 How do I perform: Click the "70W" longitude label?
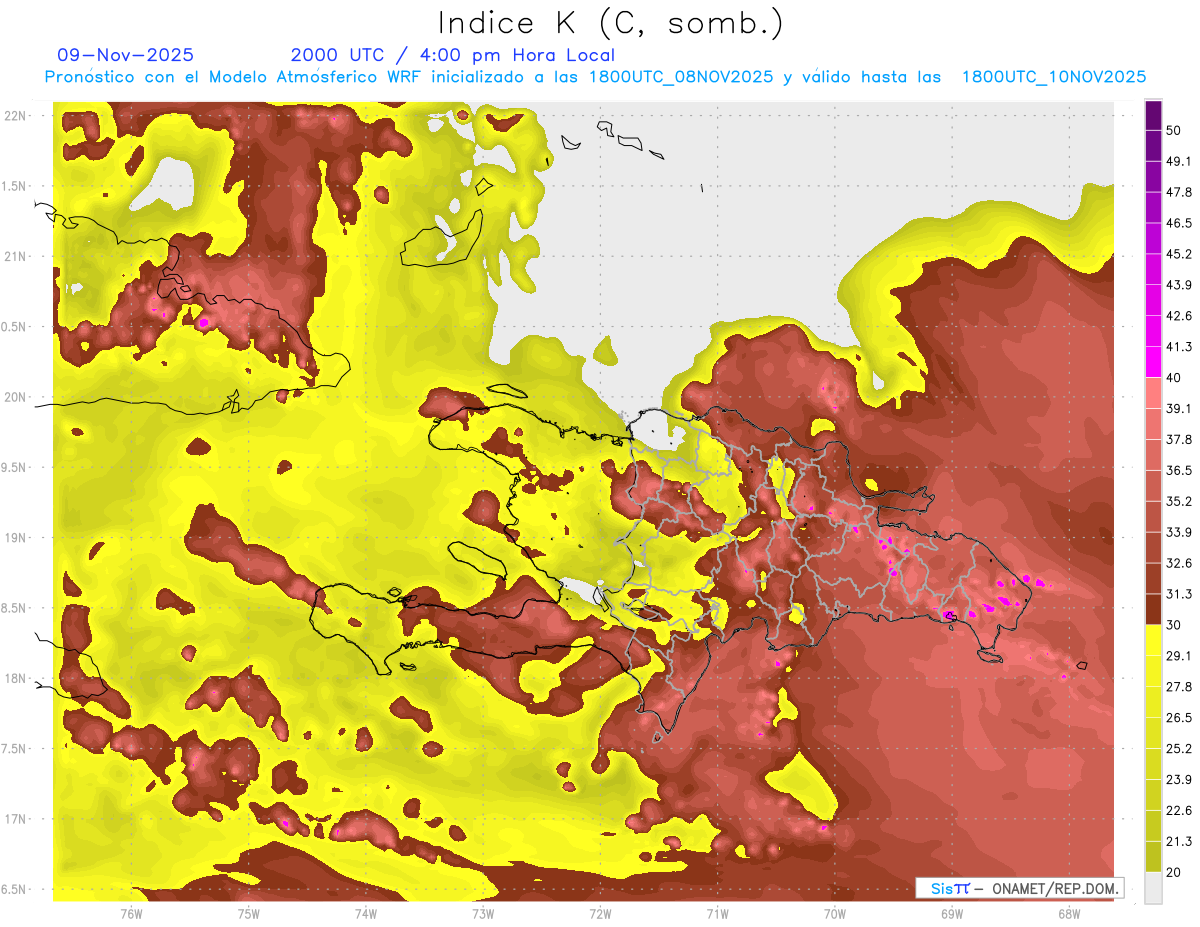coord(835,913)
